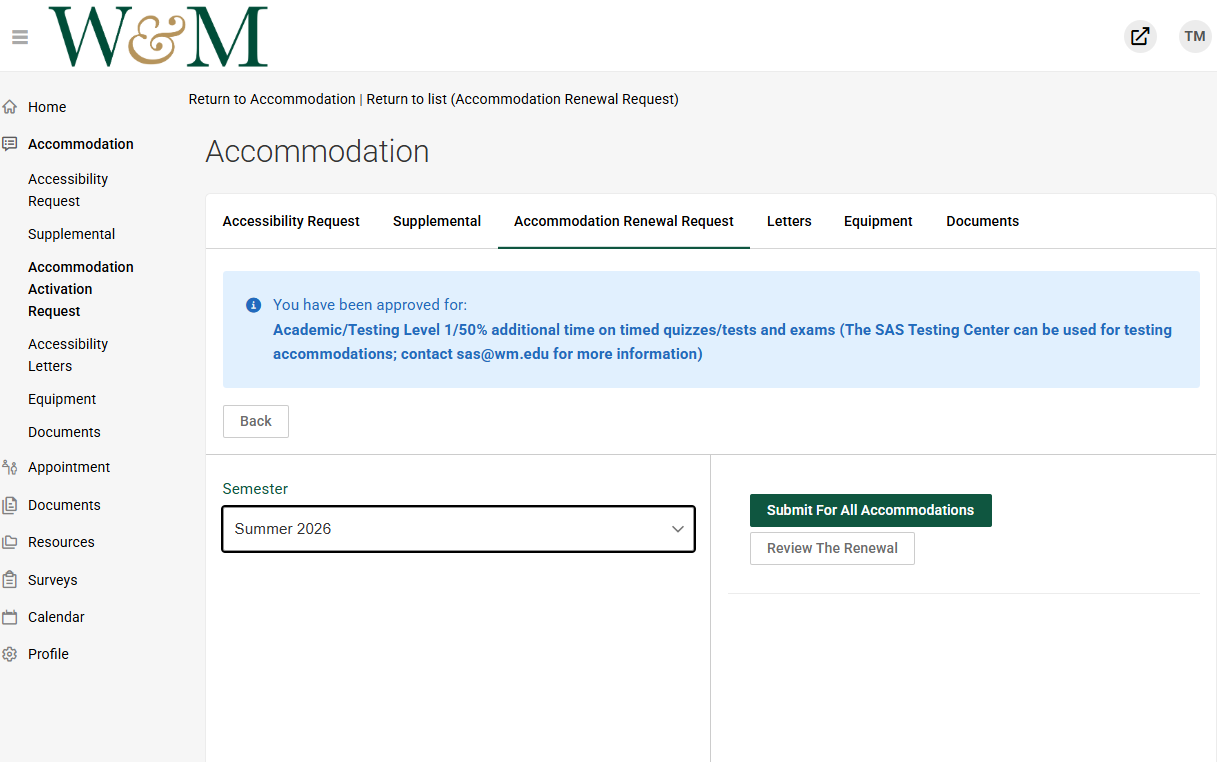The image size is (1217, 762).
Task: Click the Resources folder icon
Action: tap(10, 542)
